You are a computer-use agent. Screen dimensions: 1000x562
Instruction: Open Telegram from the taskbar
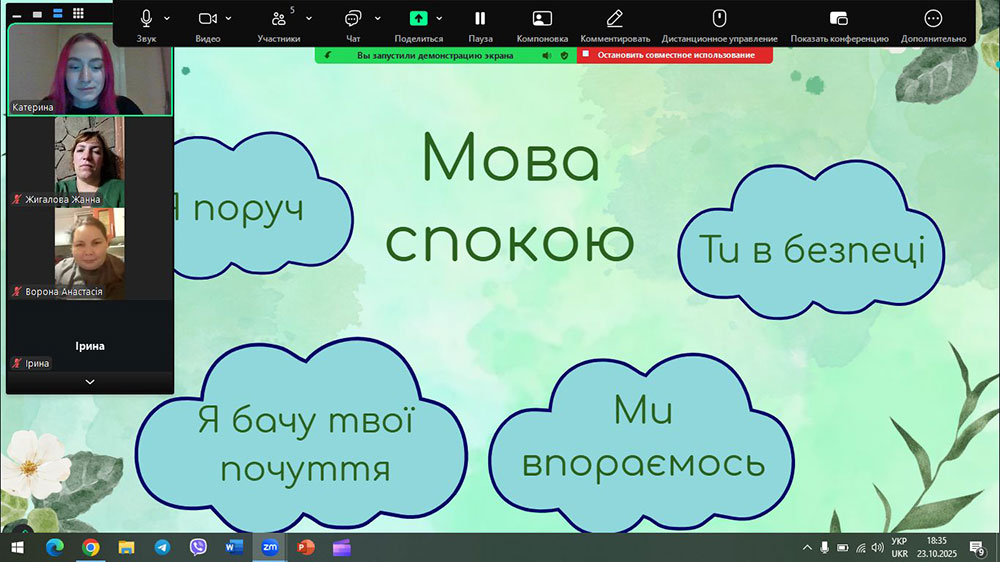pyautogui.click(x=162, y=547)
